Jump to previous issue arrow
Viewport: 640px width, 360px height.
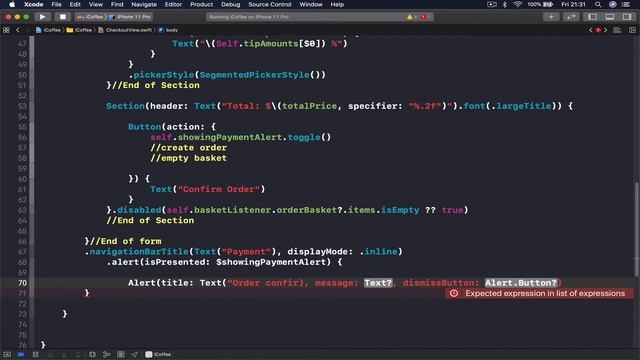point(591,30)
